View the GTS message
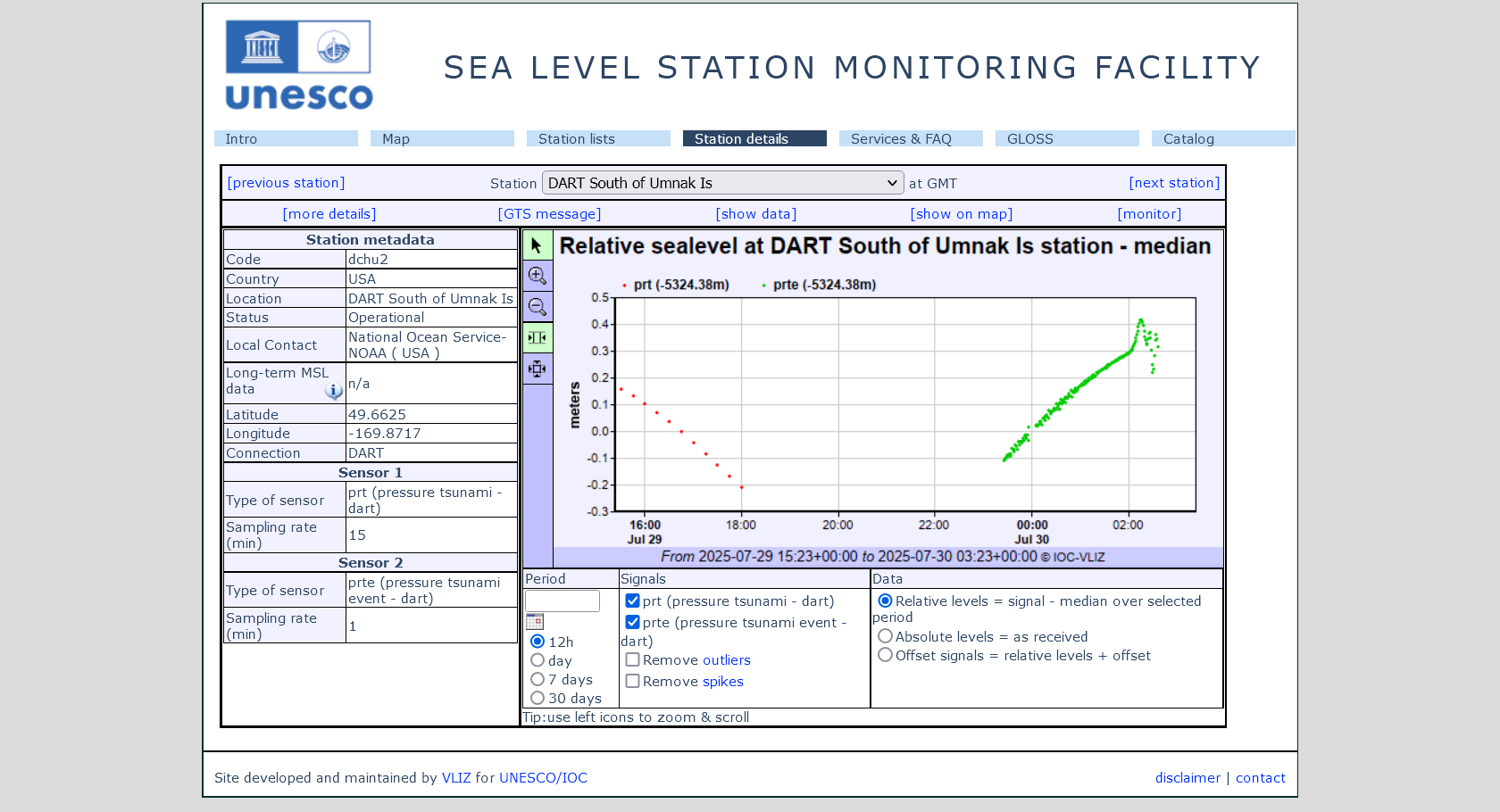Viewport: 1500px width, 812px height. coord(549,214)
